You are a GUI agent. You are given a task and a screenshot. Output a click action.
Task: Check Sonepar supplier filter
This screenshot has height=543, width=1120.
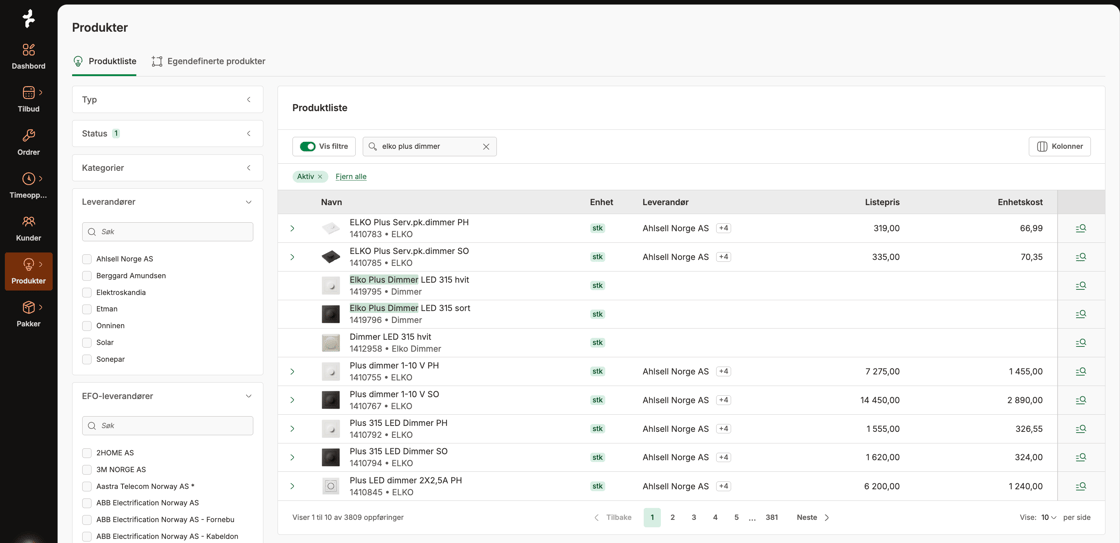coord(87,359)
